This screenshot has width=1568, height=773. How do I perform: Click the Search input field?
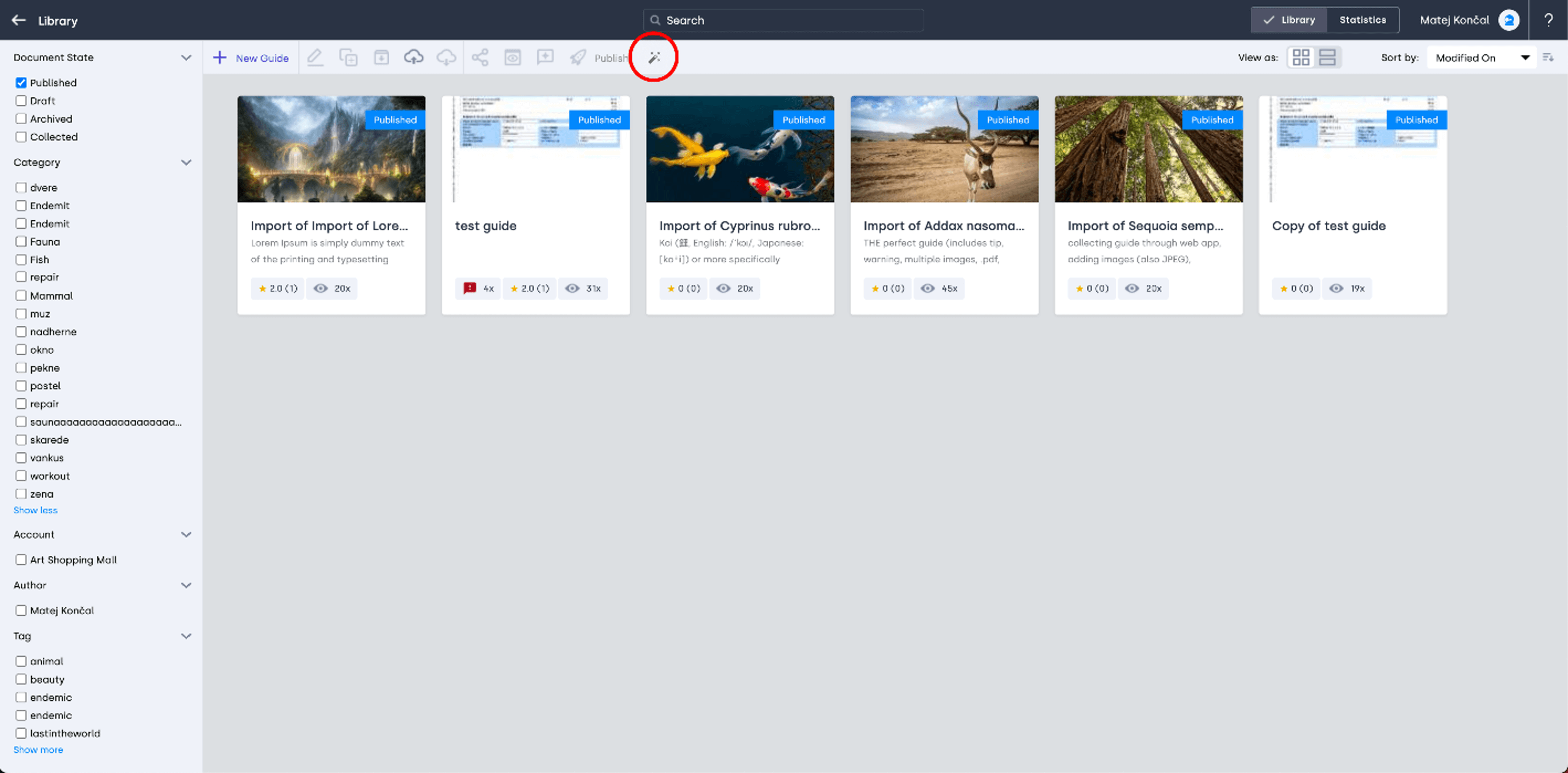[x=783, y=20]
